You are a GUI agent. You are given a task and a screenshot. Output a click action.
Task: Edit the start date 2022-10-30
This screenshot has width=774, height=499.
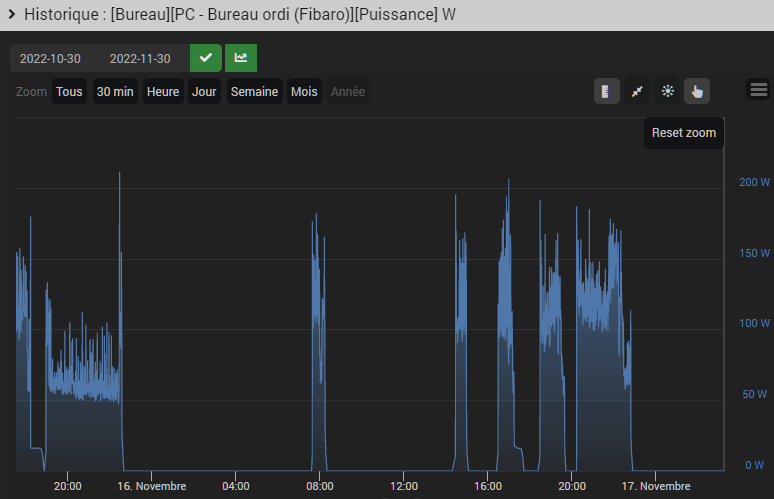click(50, 59)
